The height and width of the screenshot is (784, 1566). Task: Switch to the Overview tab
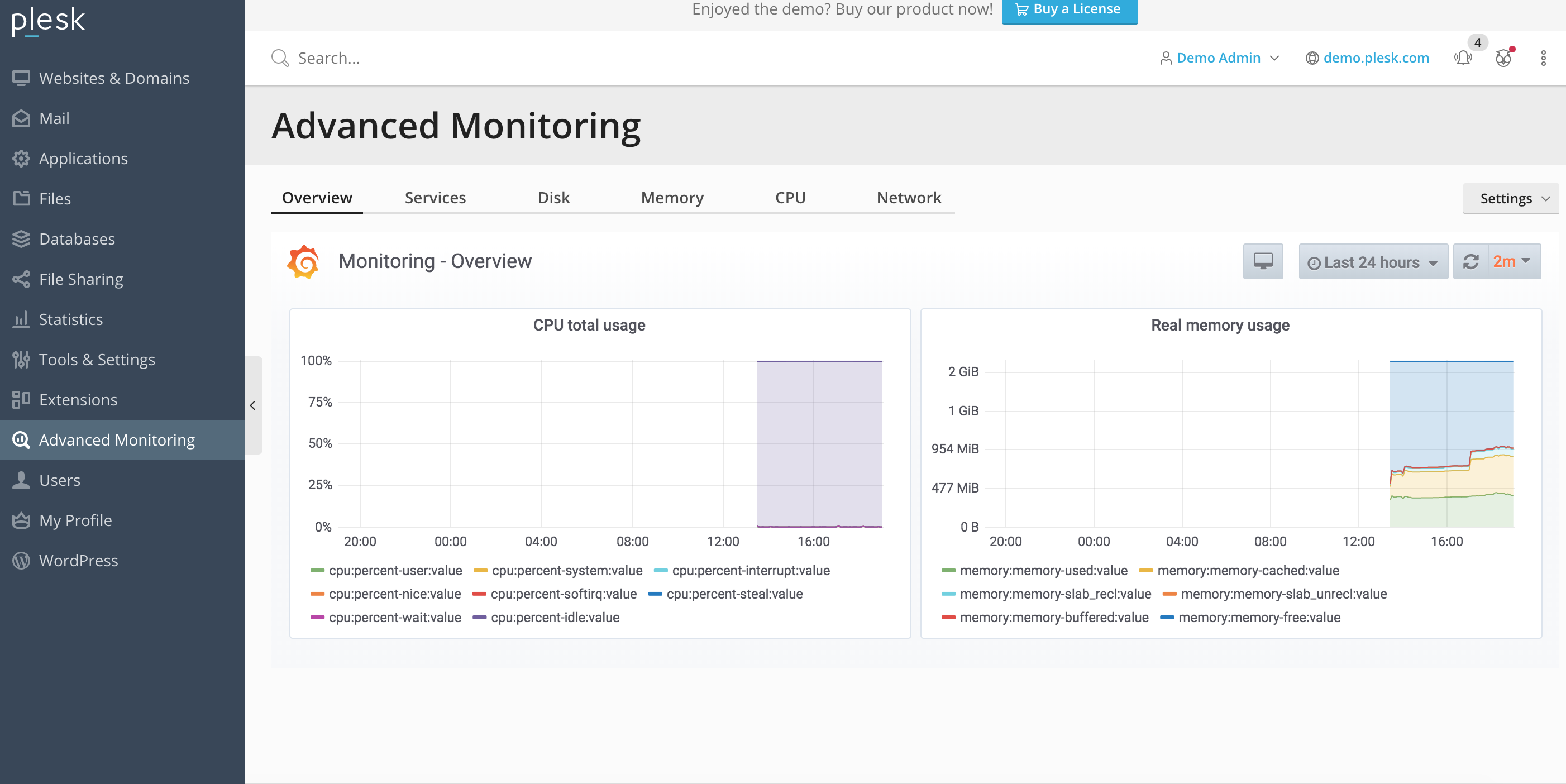click(317, 198)
